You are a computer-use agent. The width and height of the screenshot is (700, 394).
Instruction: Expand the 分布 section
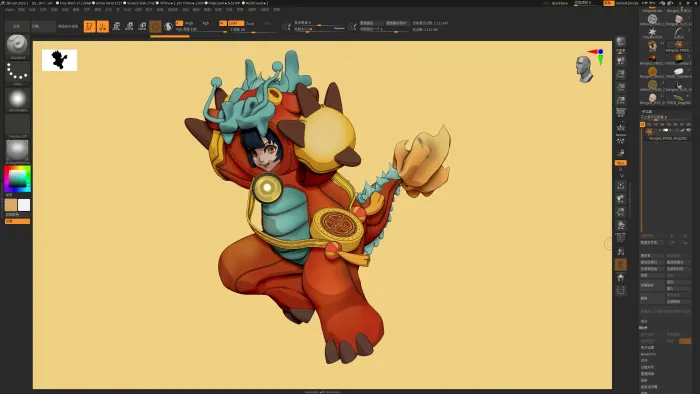(647, 367)
